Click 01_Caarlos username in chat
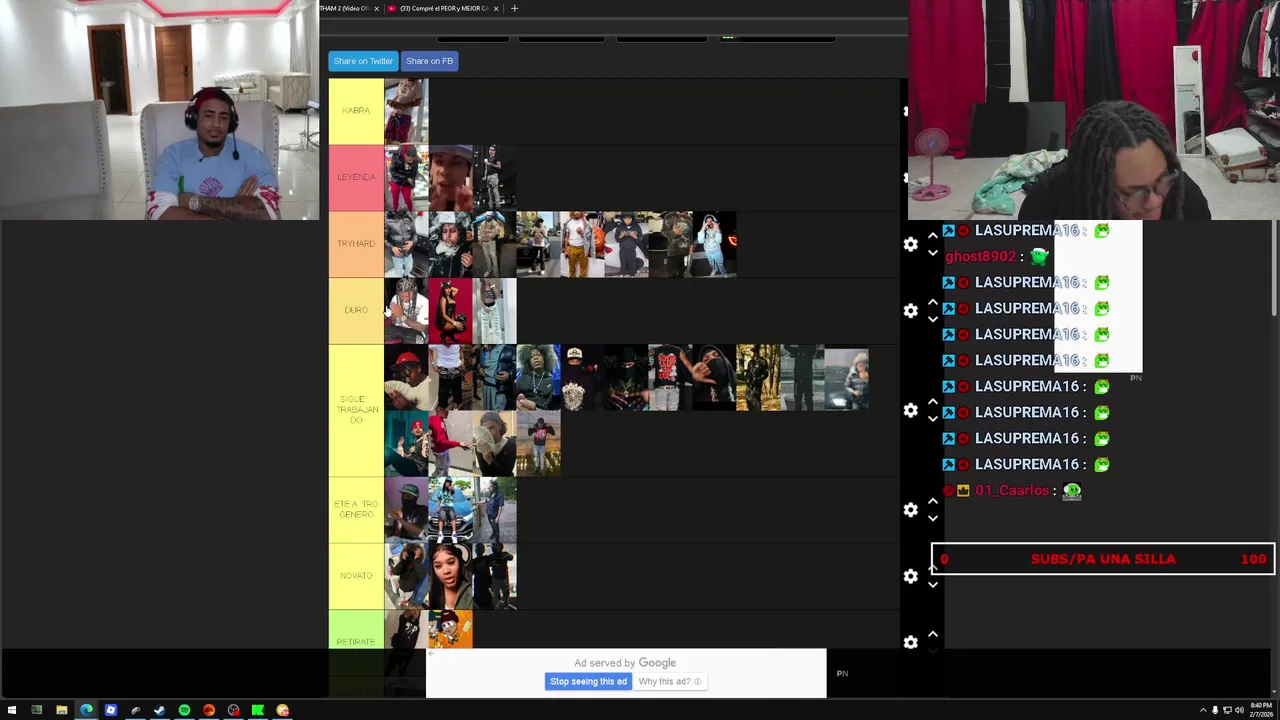The width and height of the screenshot is (1280, 720). (1012, 491)
